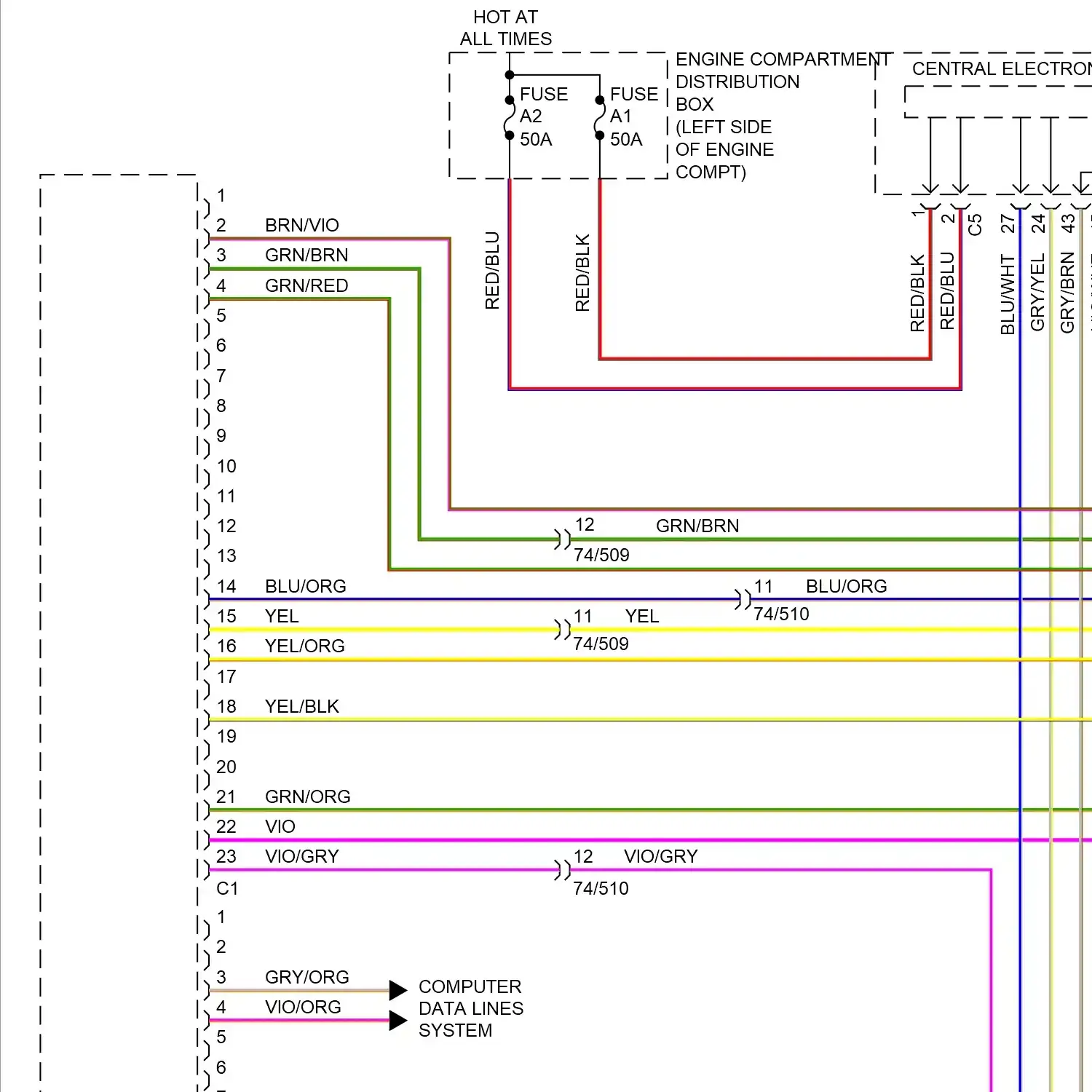Select pin 17 on connector C1

pos(226,676)
